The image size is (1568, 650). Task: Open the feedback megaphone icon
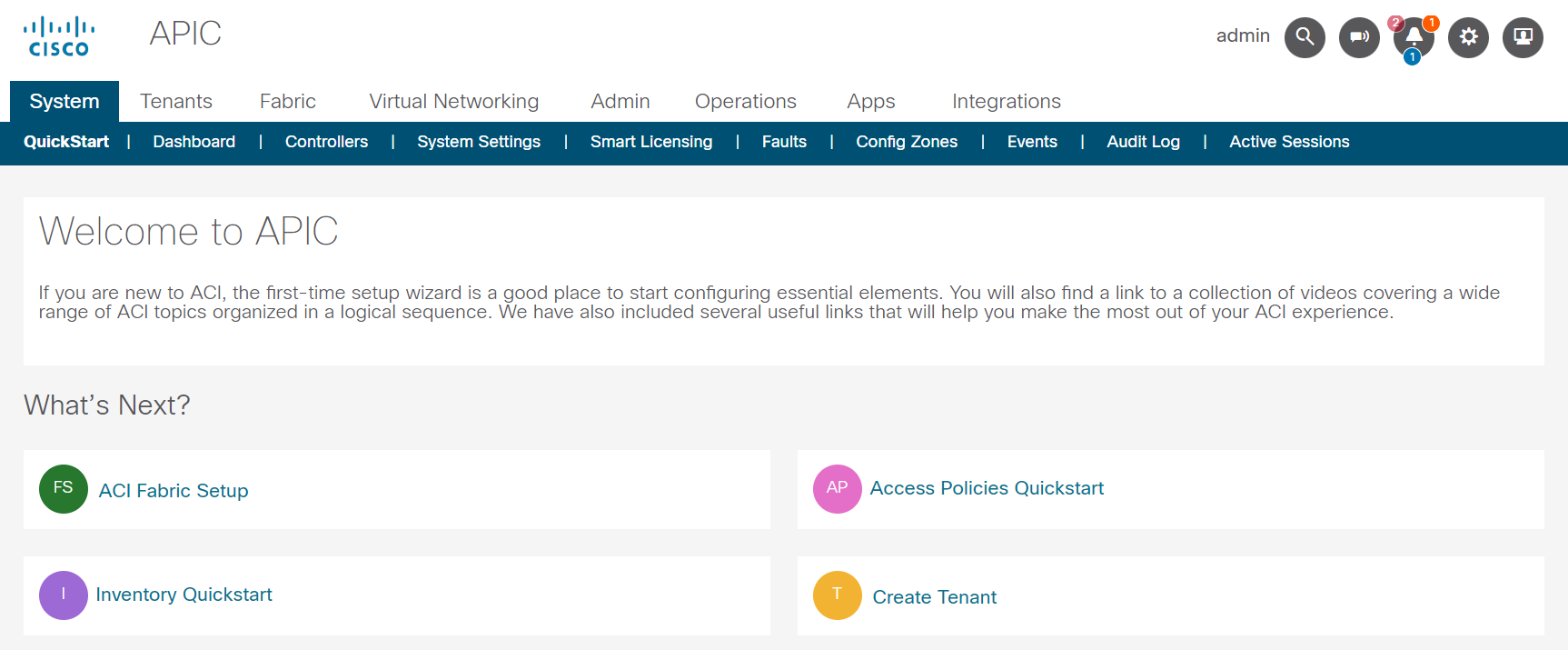click(x=1359, y=37)
